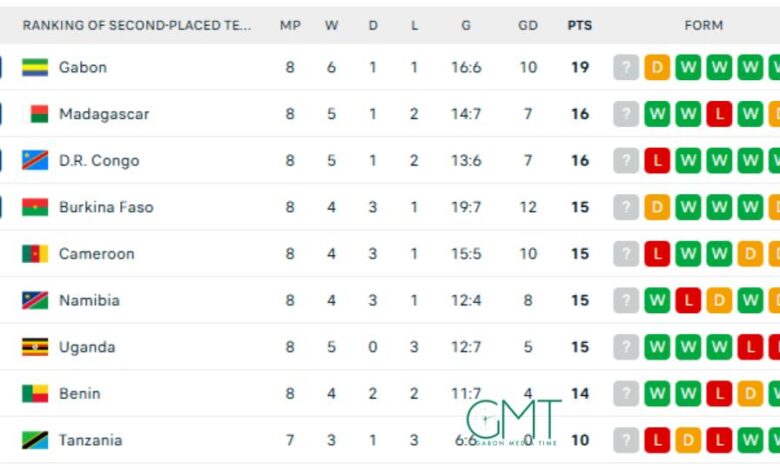This screenshot has height=470, width=780.
Task: Sort table by PTS column header
Action: [580, 25]
